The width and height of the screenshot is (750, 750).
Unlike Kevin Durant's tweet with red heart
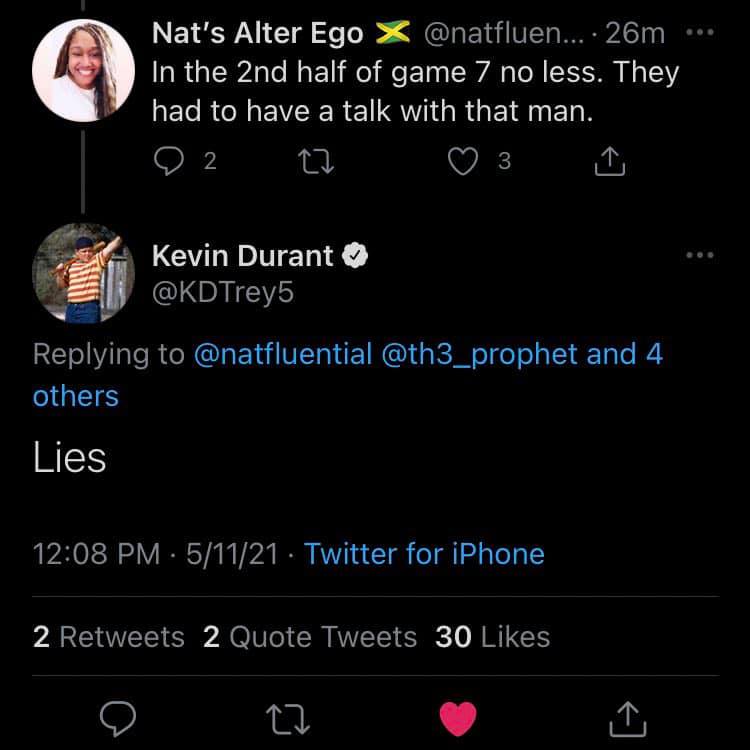tap(459, 717)
